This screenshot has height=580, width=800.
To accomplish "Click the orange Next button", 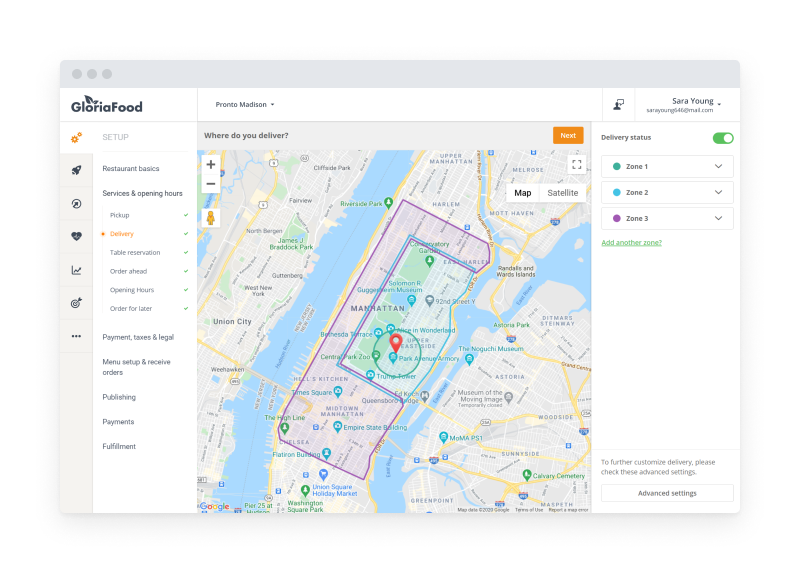I will (x=568, y=135).
